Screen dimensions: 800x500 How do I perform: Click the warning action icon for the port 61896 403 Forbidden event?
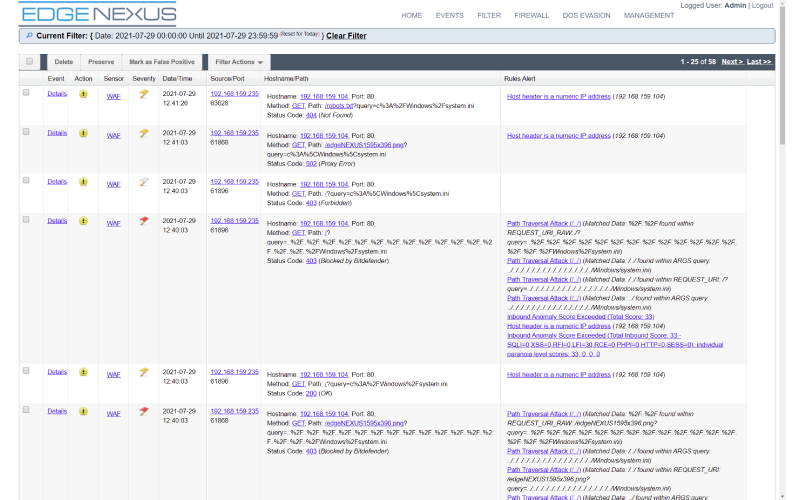click(83, 182)
